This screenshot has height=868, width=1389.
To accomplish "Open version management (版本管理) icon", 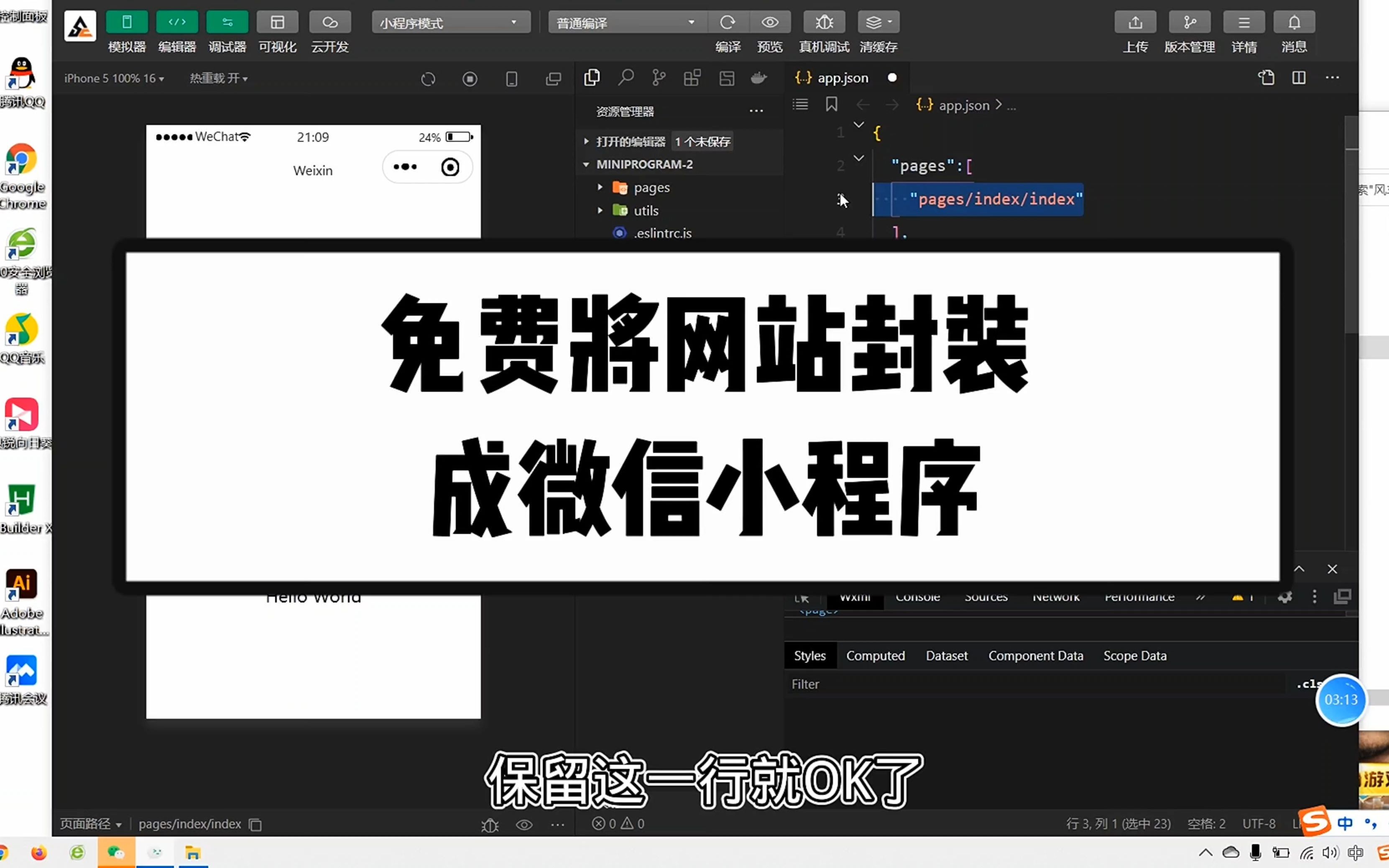I will pyautogui.click(x=1189, y=23).
